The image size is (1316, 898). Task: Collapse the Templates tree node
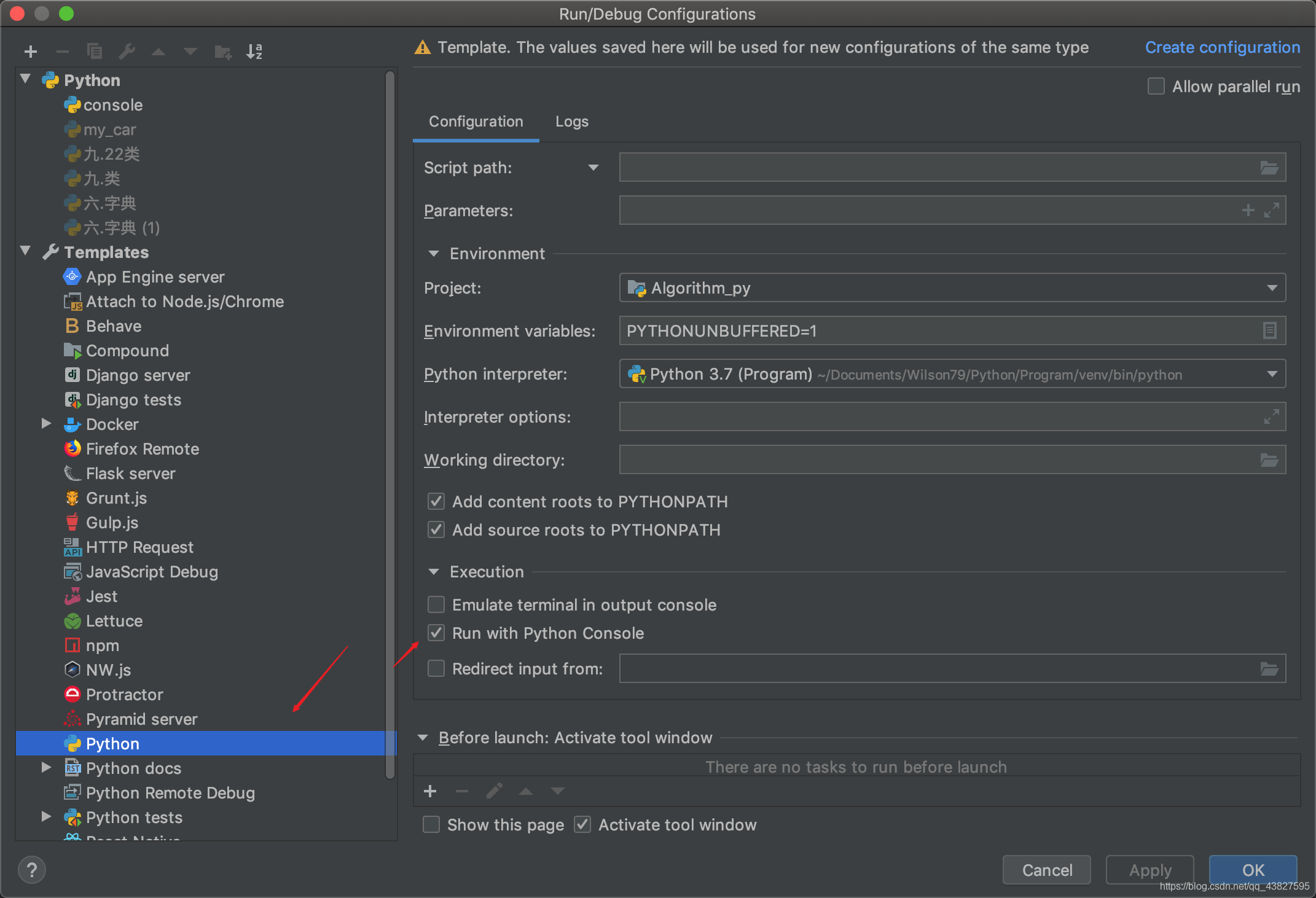(26, 251)
